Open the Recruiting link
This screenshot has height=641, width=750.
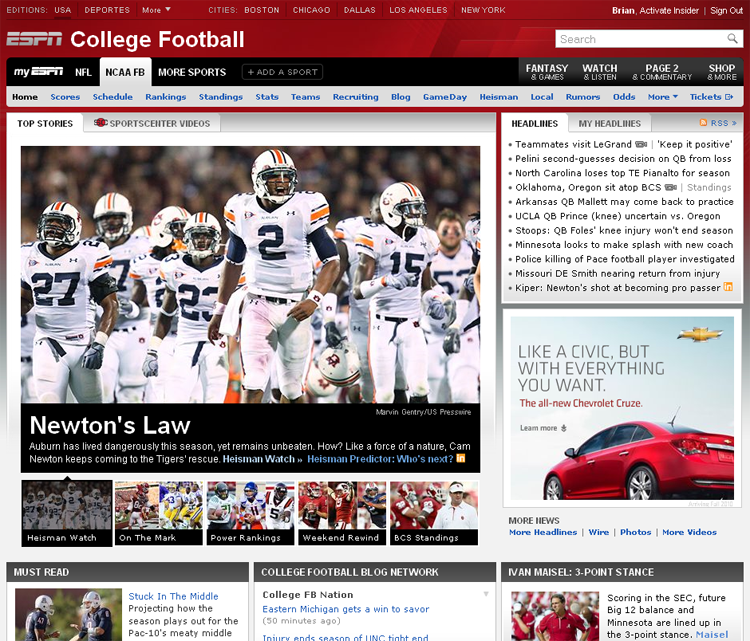point(355,97)
